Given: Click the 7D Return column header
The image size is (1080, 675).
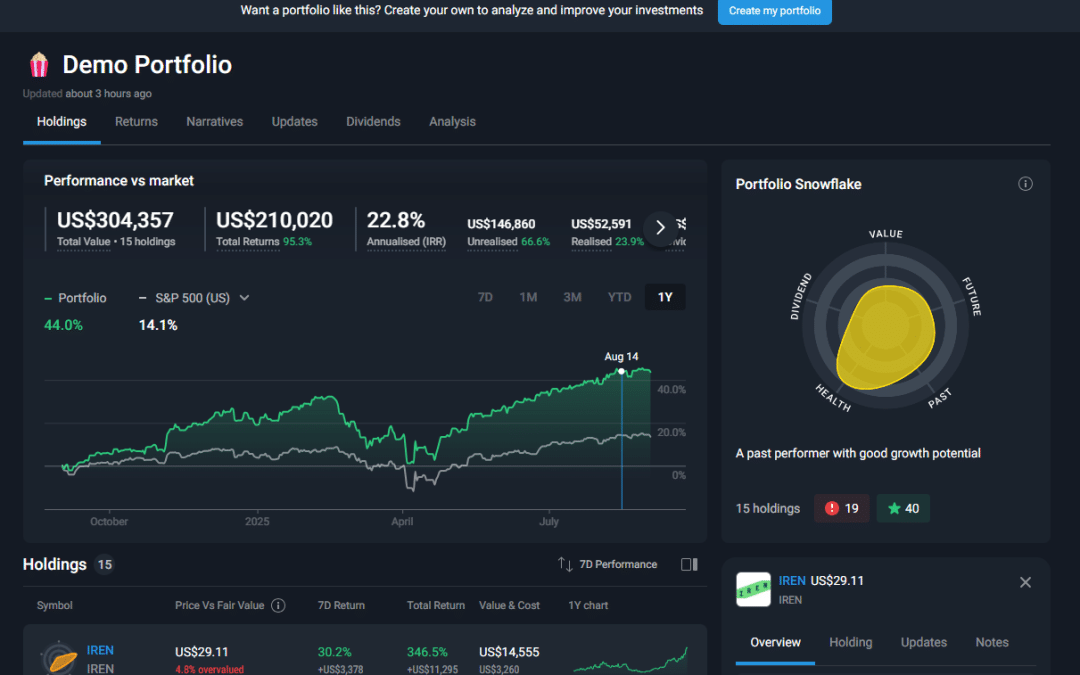Looking at the screenshot, I should (341, 605).
